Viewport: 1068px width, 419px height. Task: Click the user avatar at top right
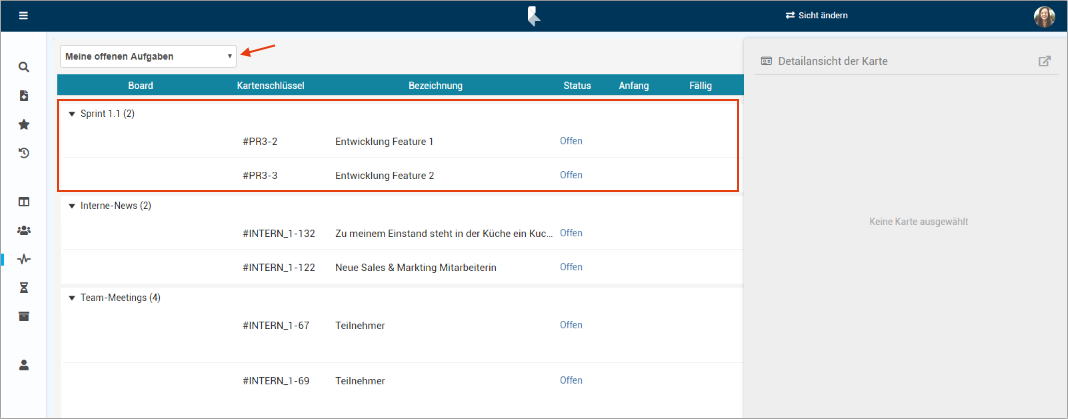(x=1044, y=16)
